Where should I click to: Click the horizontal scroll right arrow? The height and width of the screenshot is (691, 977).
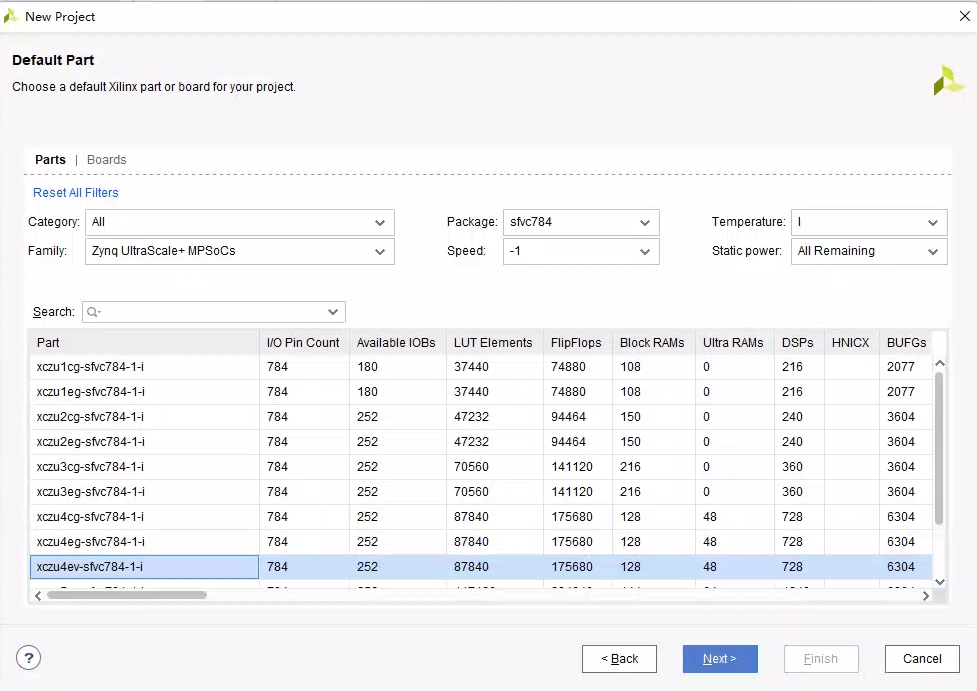pyautogui.click(x=926, y=596)
